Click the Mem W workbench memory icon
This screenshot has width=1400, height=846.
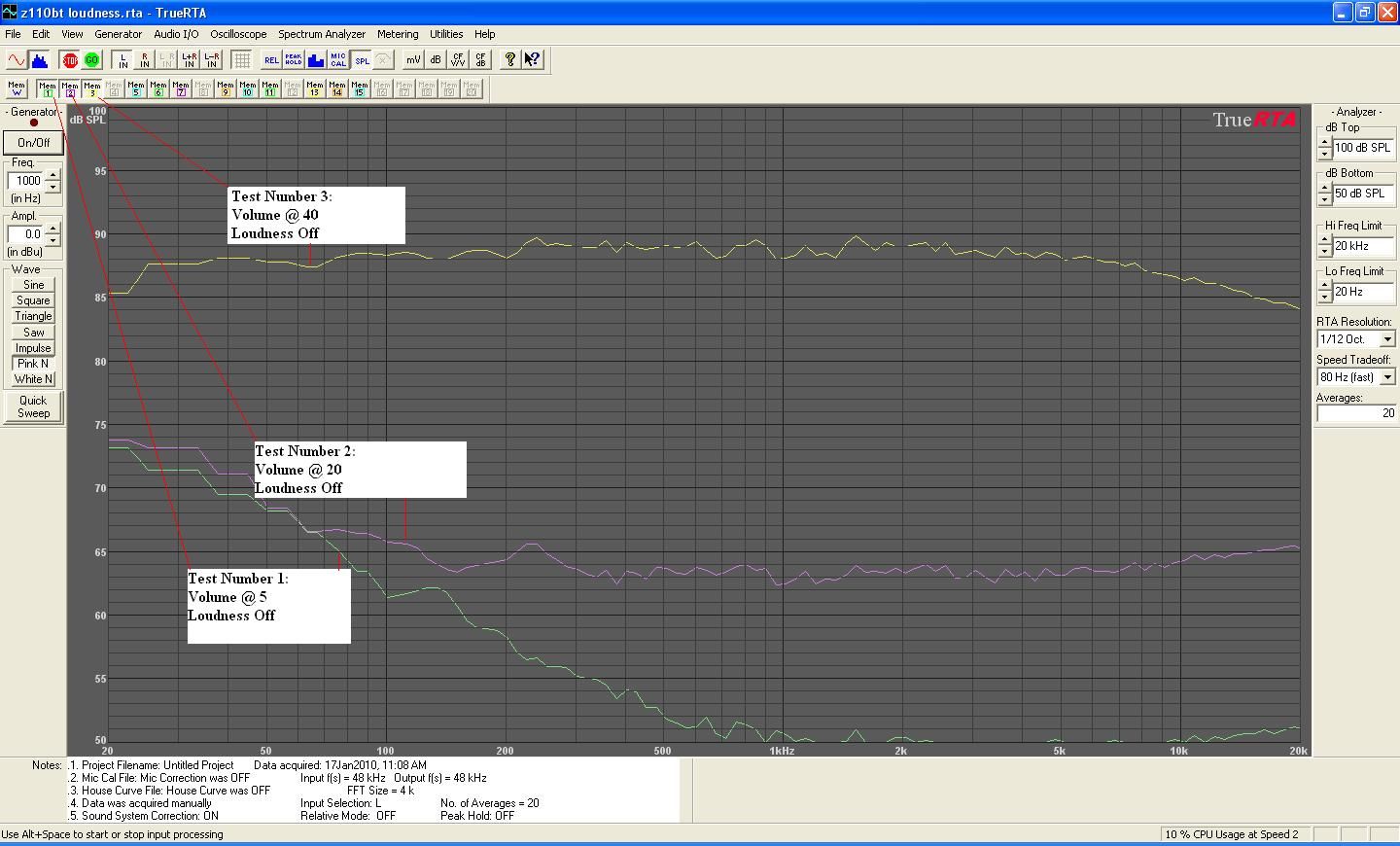coord(17,89)
